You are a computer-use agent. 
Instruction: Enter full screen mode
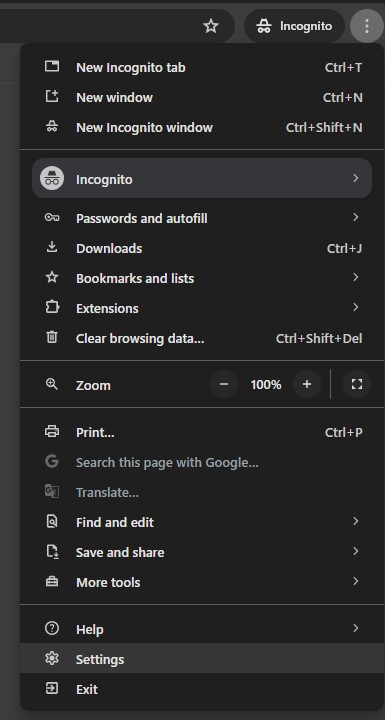357,384
